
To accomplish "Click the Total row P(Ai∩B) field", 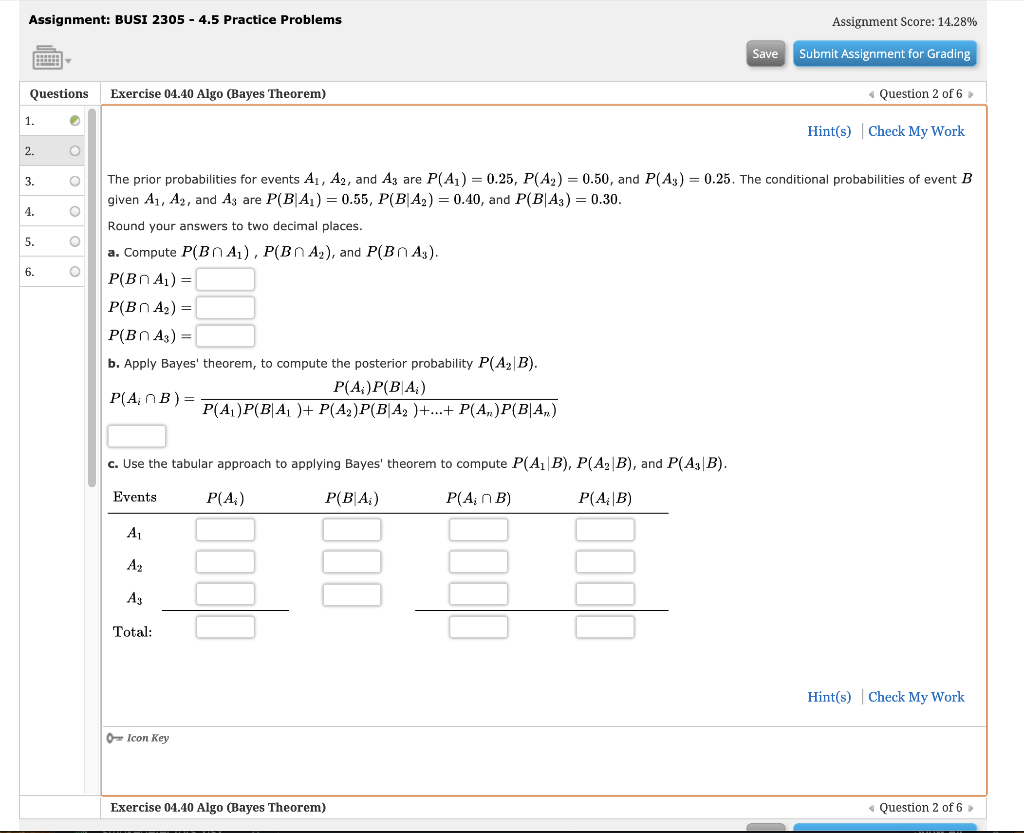I will coord(478,626).
